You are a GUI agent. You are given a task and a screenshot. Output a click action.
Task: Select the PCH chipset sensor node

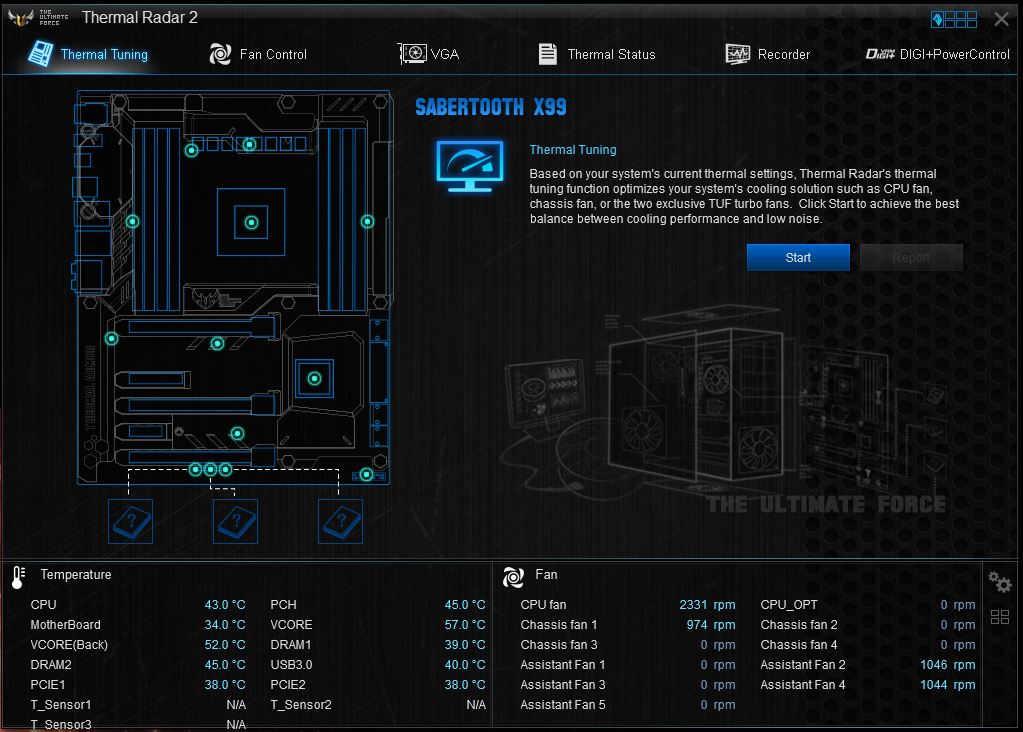pos(314,378)
